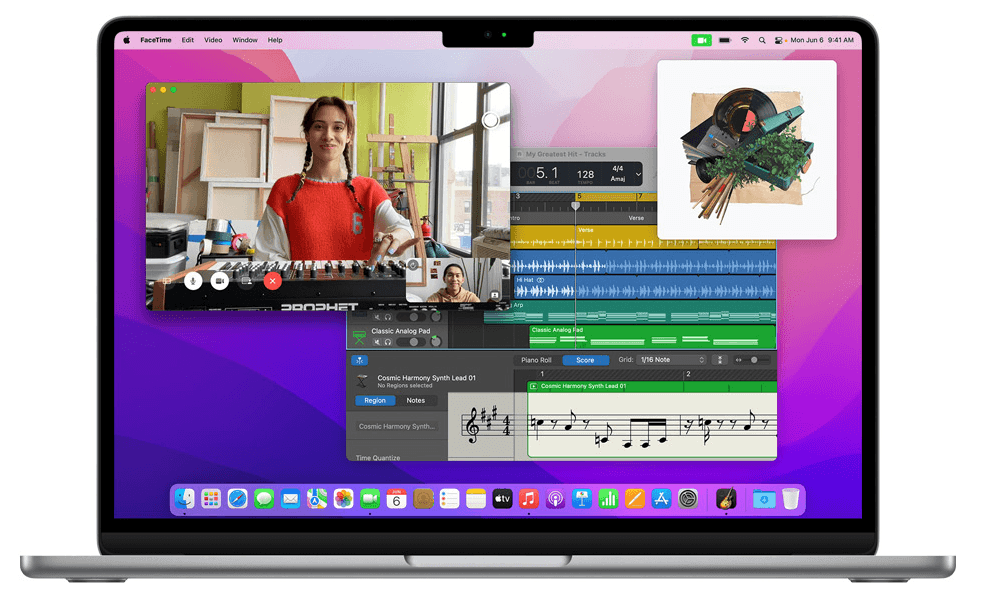Image resolution: width=982 pixels, height=601 pixels.
Task: Open Spotlight search
Action: [762, 40]
